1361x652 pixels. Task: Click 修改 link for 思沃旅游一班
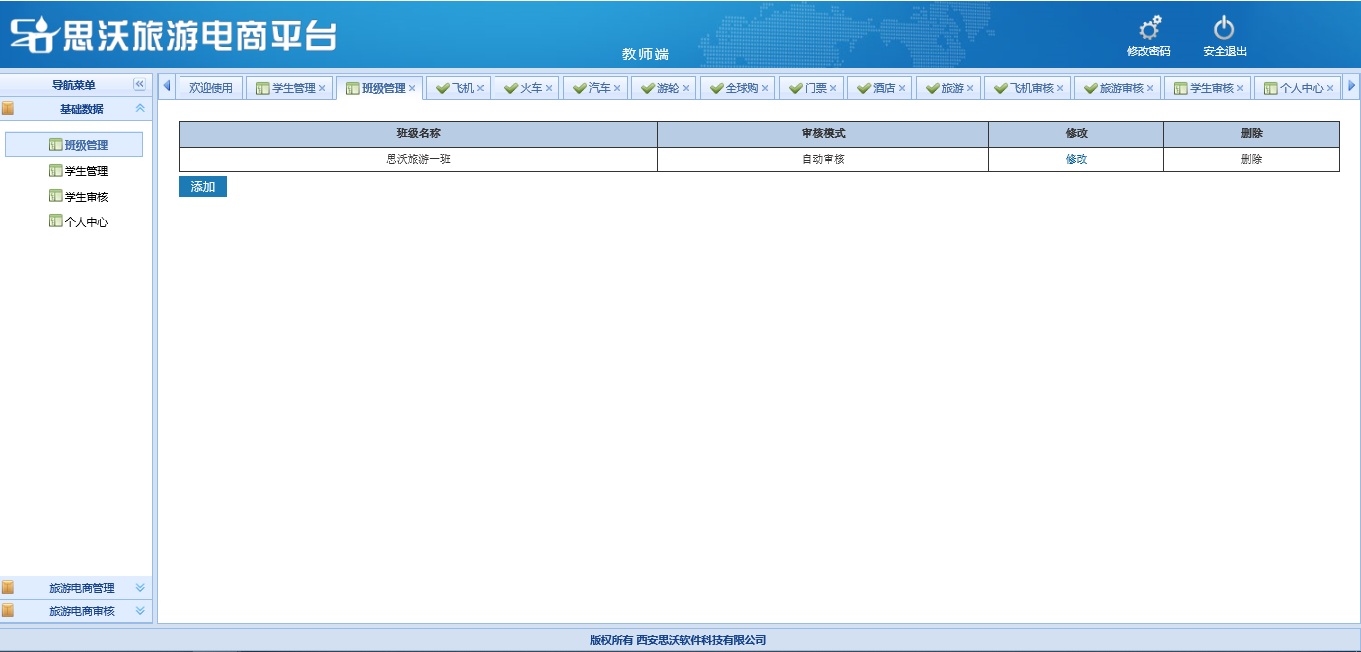(x=1076, y=159)
